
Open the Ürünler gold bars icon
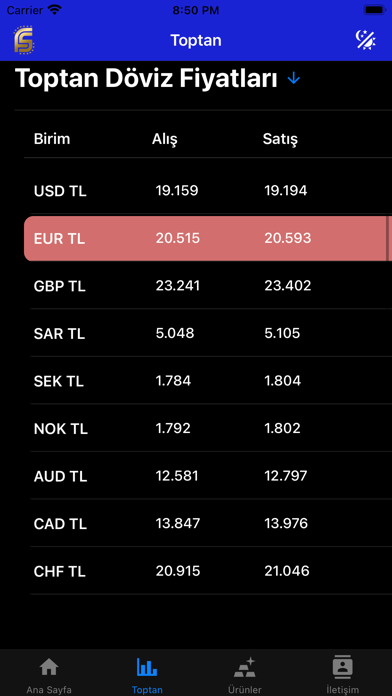(x=245, y=667)
